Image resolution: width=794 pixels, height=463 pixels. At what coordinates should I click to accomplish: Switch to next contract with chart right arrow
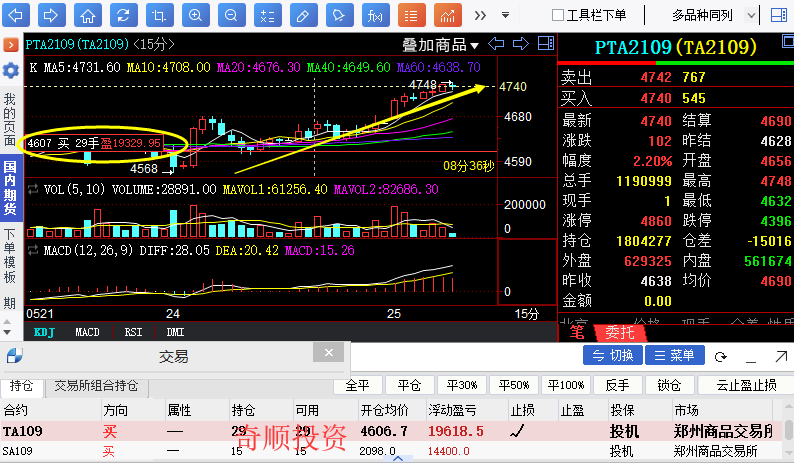click(x=521, y=44)
